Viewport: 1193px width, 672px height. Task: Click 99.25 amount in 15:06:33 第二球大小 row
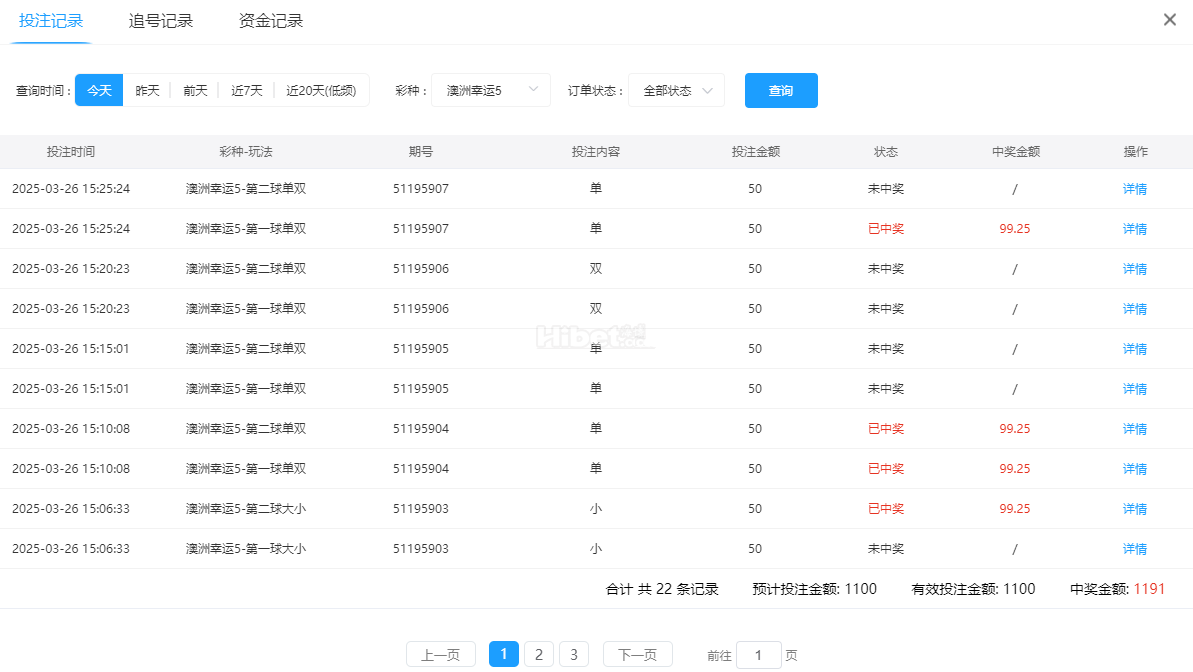click(x=1015, y=508)
